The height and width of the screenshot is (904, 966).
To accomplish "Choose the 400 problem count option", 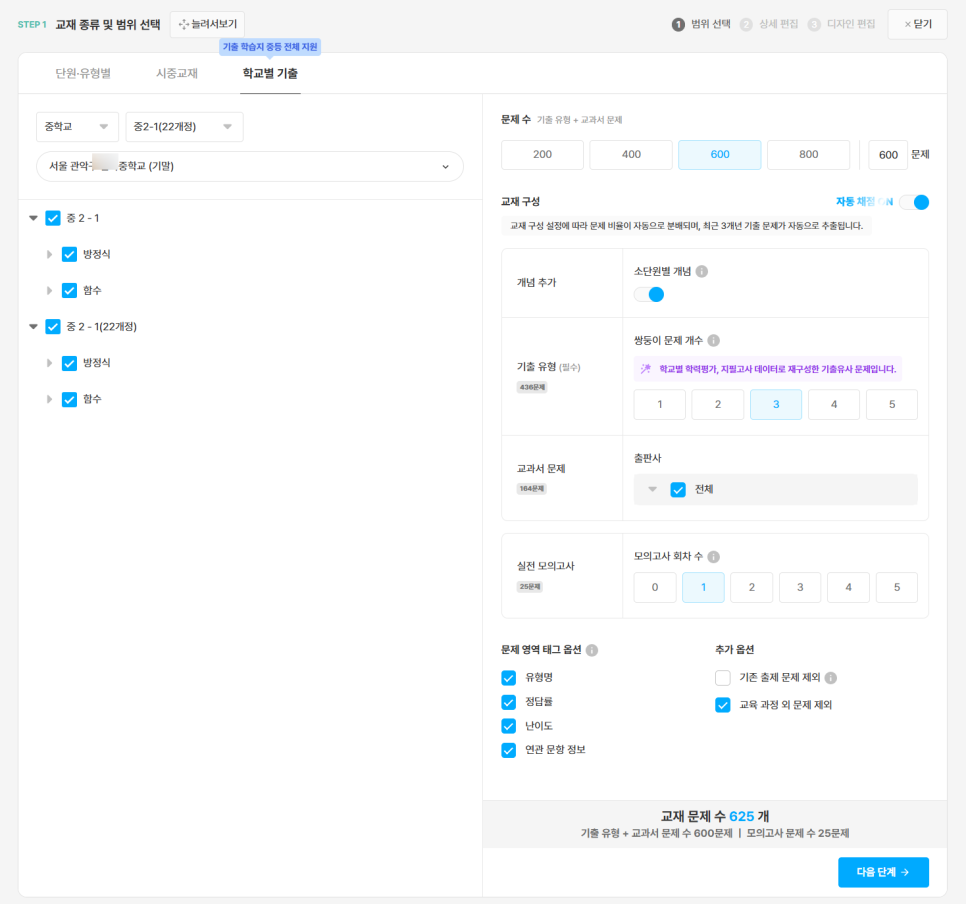I will (631, 155).
